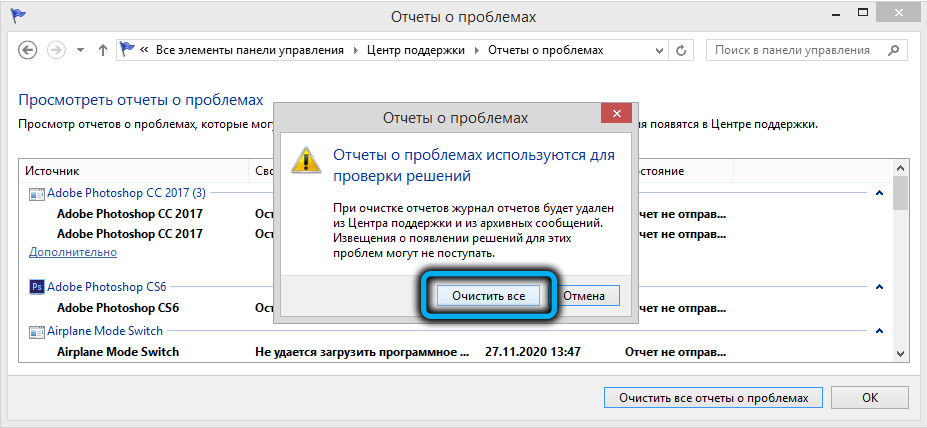Click the Очистить все отчеты о проблемах button
This screenshot has height=428, width=927.
pyautogui.click(x=713, y=397)
